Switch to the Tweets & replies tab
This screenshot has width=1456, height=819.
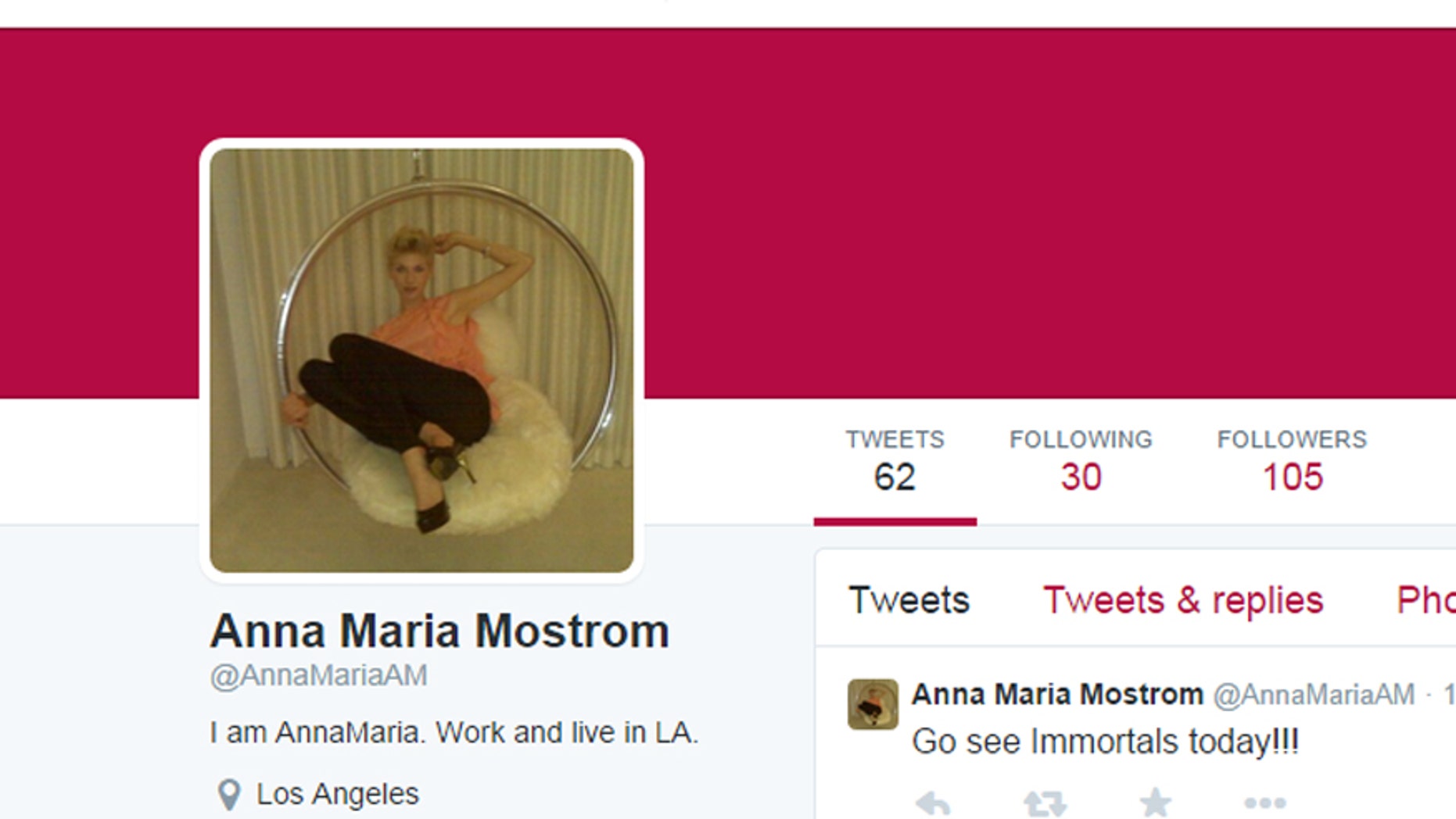[1183, 600]
